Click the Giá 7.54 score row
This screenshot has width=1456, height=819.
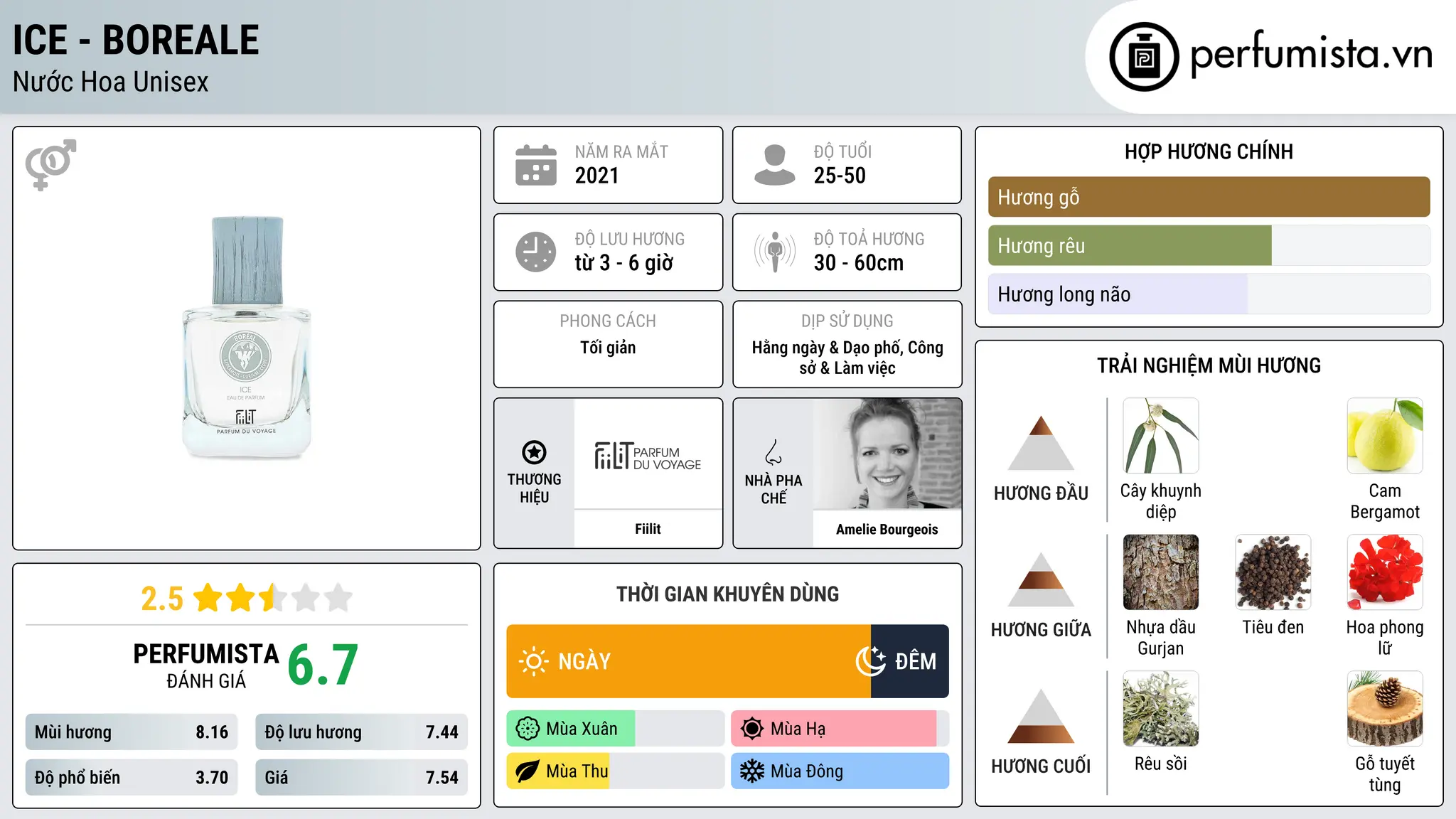(361, 777)
